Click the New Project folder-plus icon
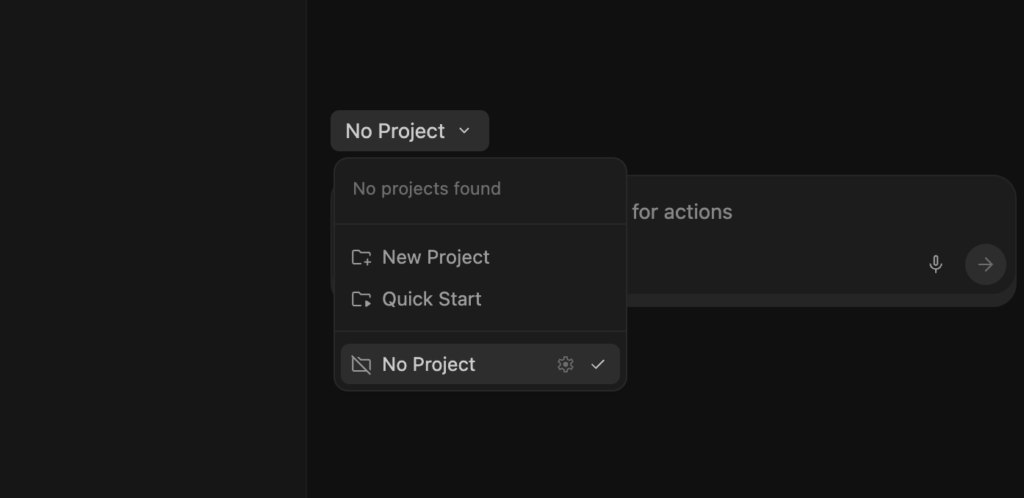This screenshot has width=1024, height=498. click(361, 257)
